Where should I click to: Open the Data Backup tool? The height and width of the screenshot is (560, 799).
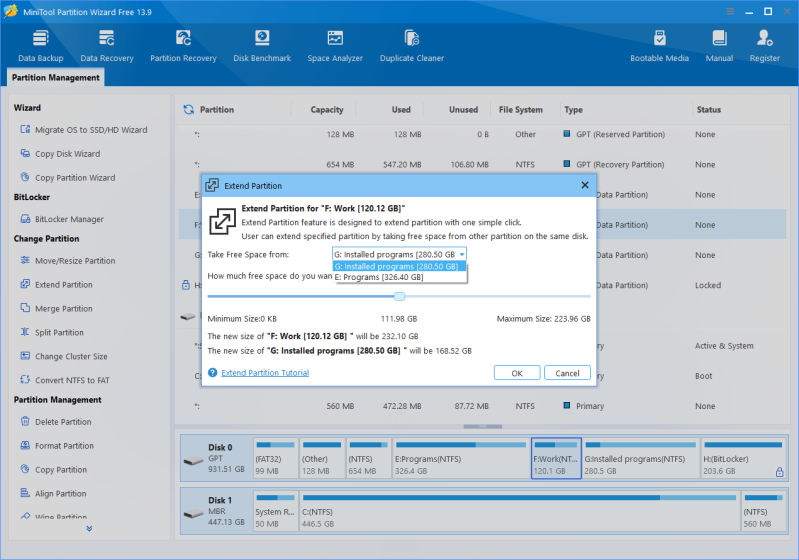(41, 46)
